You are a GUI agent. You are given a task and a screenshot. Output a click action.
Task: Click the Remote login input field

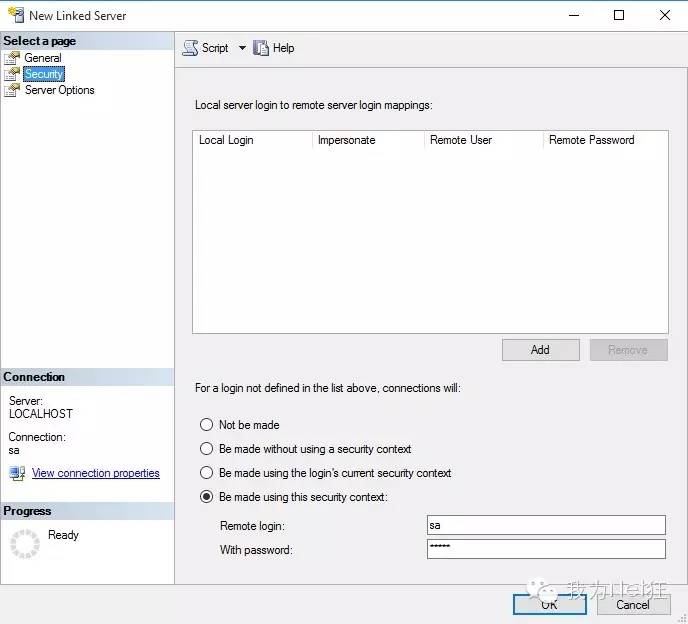[x=546, y=525]
